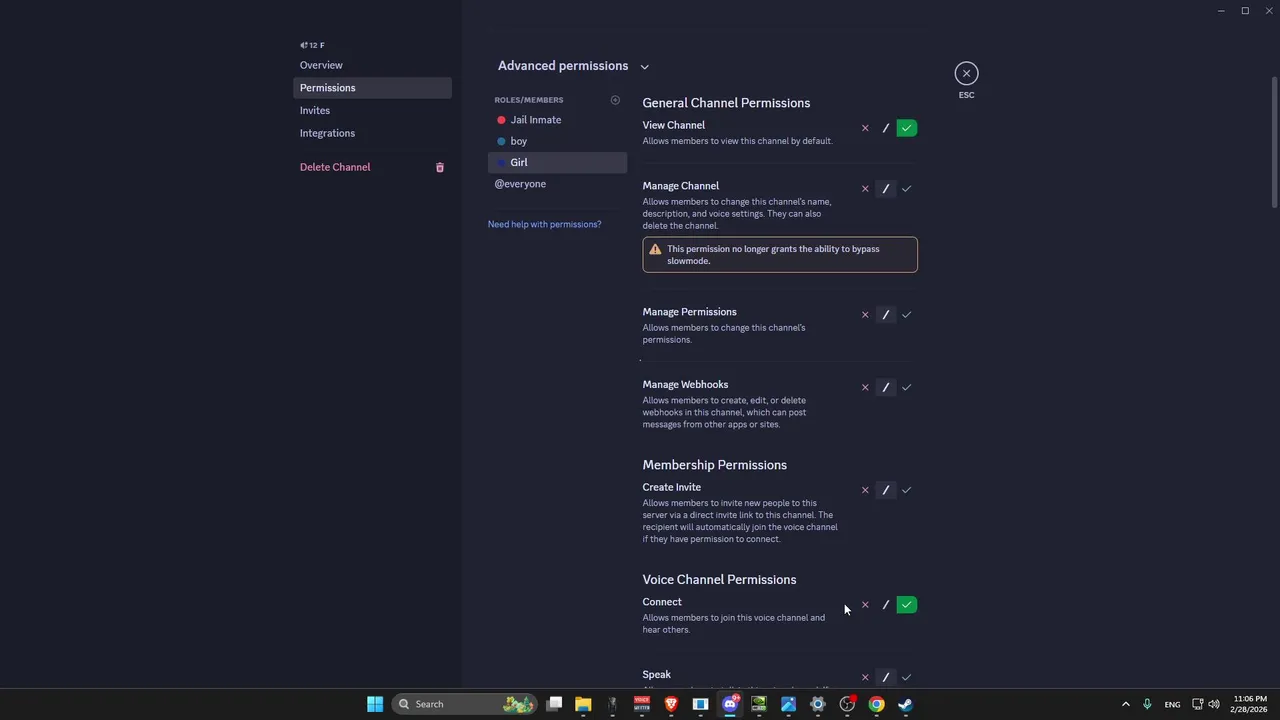This screenshot has width=1280, height=720.
Task: Open Need help with permissions link
Action: pos(544,224)
